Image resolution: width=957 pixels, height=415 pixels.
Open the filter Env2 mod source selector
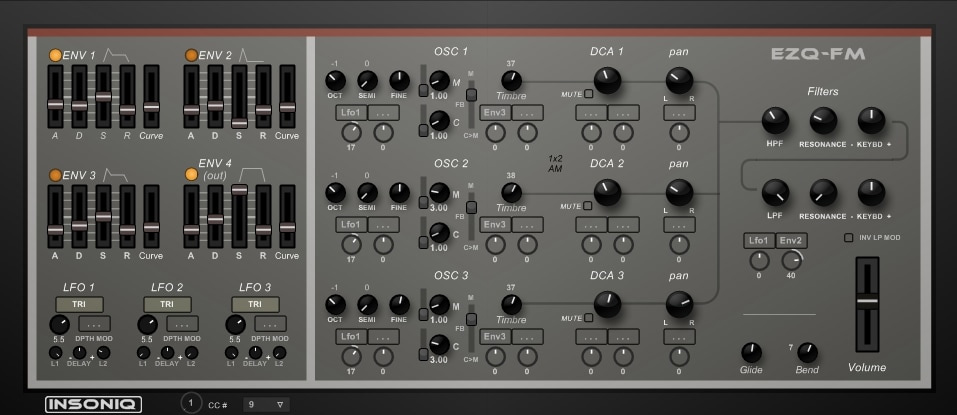point(792,240)
